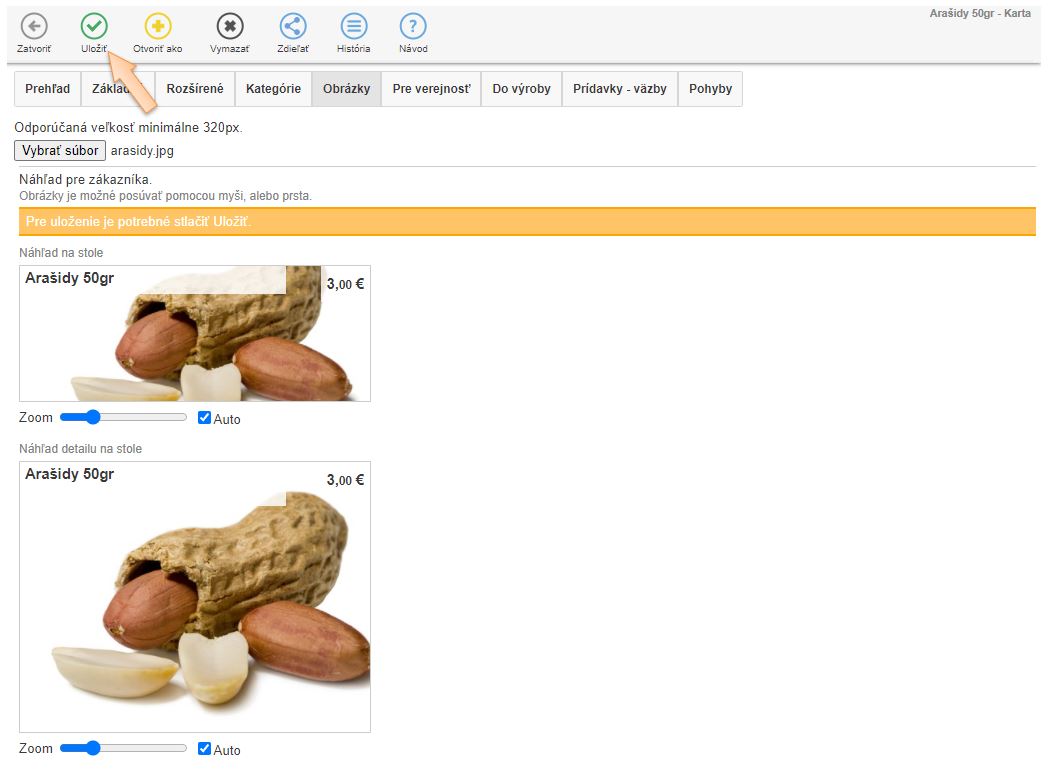Screen dimensions: 1053x776
Task: Click the Otvoriť ako plus icon
Action: point(158,27)
